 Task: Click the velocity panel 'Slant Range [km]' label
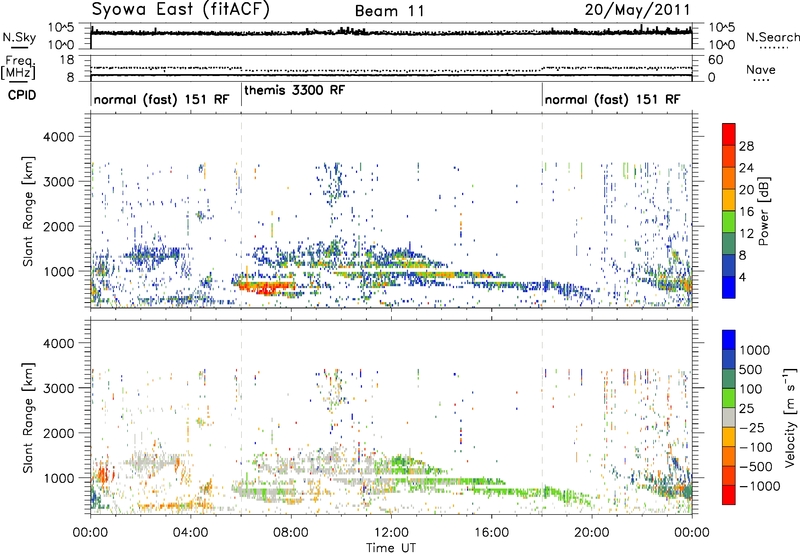(x=28, y=417)
